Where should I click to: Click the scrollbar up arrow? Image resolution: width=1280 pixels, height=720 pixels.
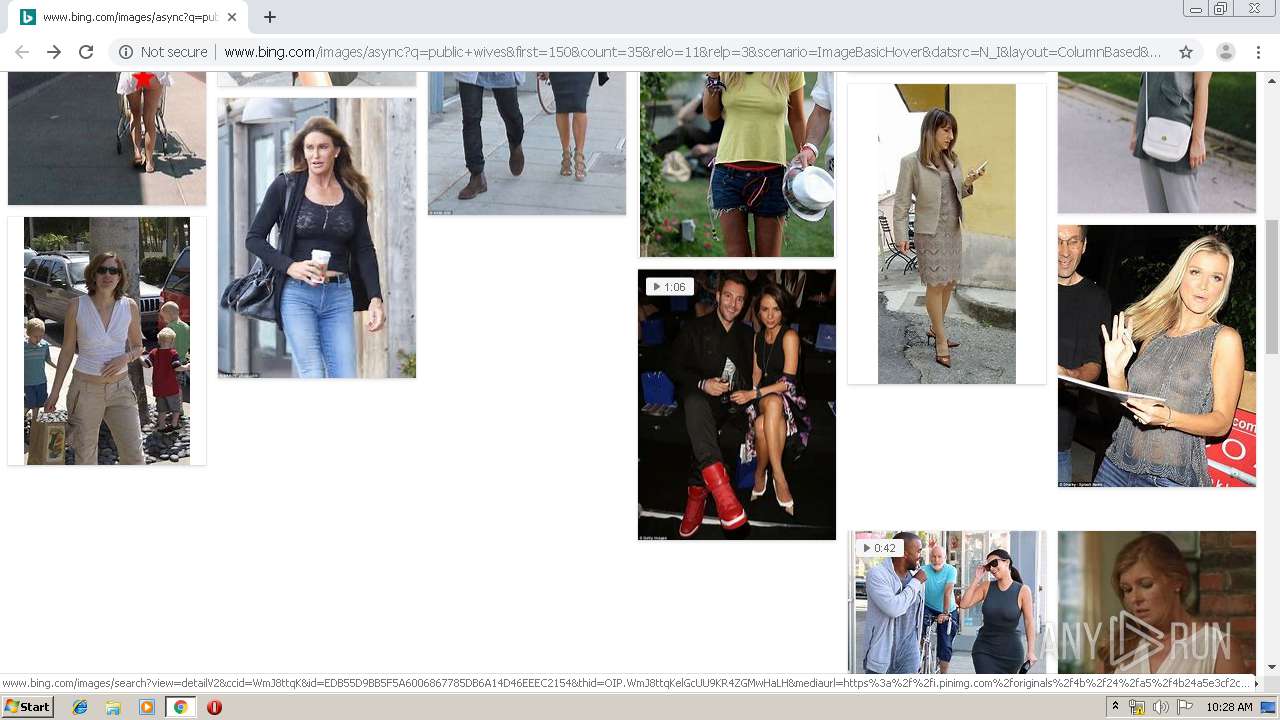[x=1272, y=79]
